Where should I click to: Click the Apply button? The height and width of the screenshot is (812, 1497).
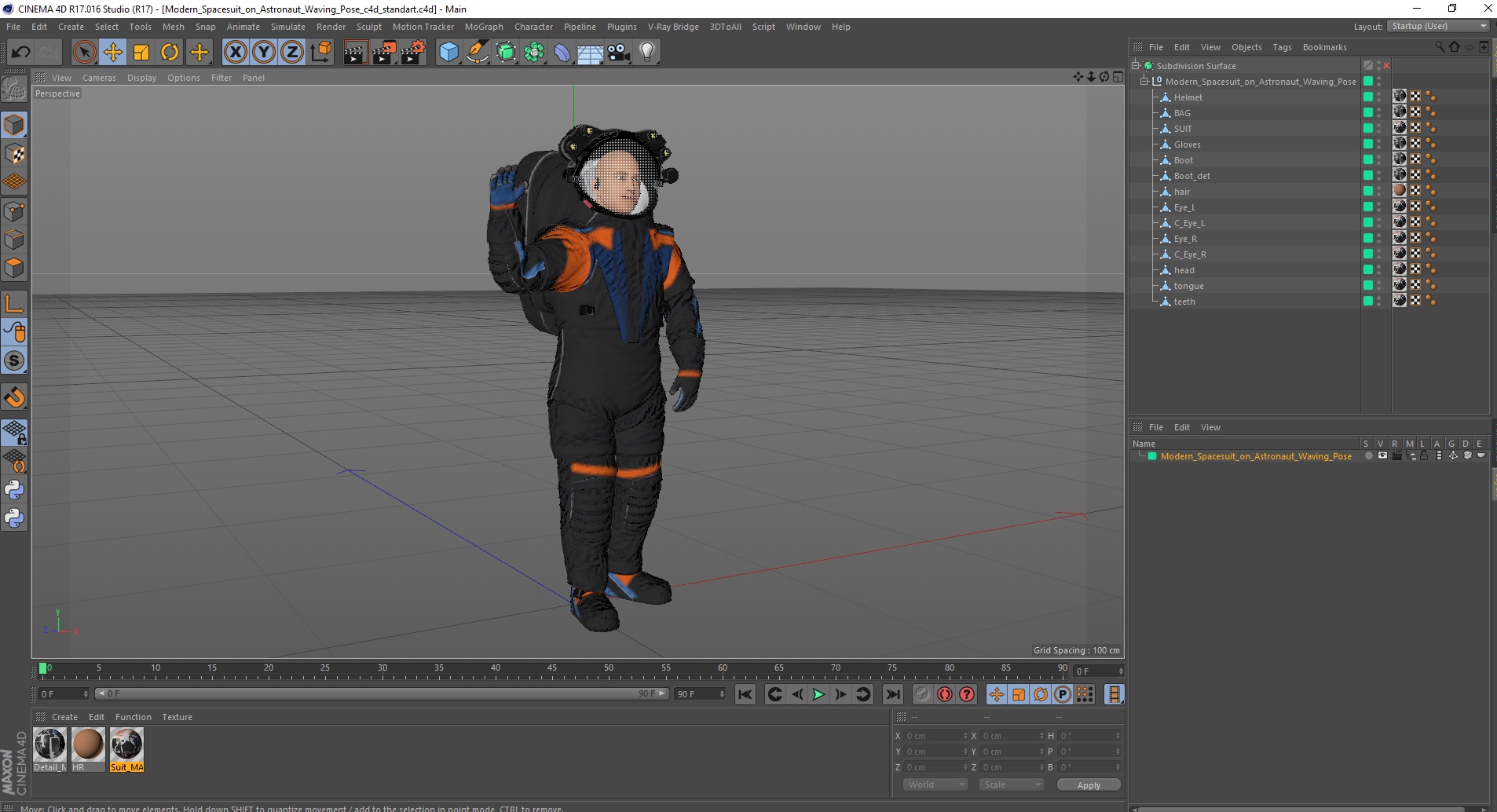[1089, 785]
